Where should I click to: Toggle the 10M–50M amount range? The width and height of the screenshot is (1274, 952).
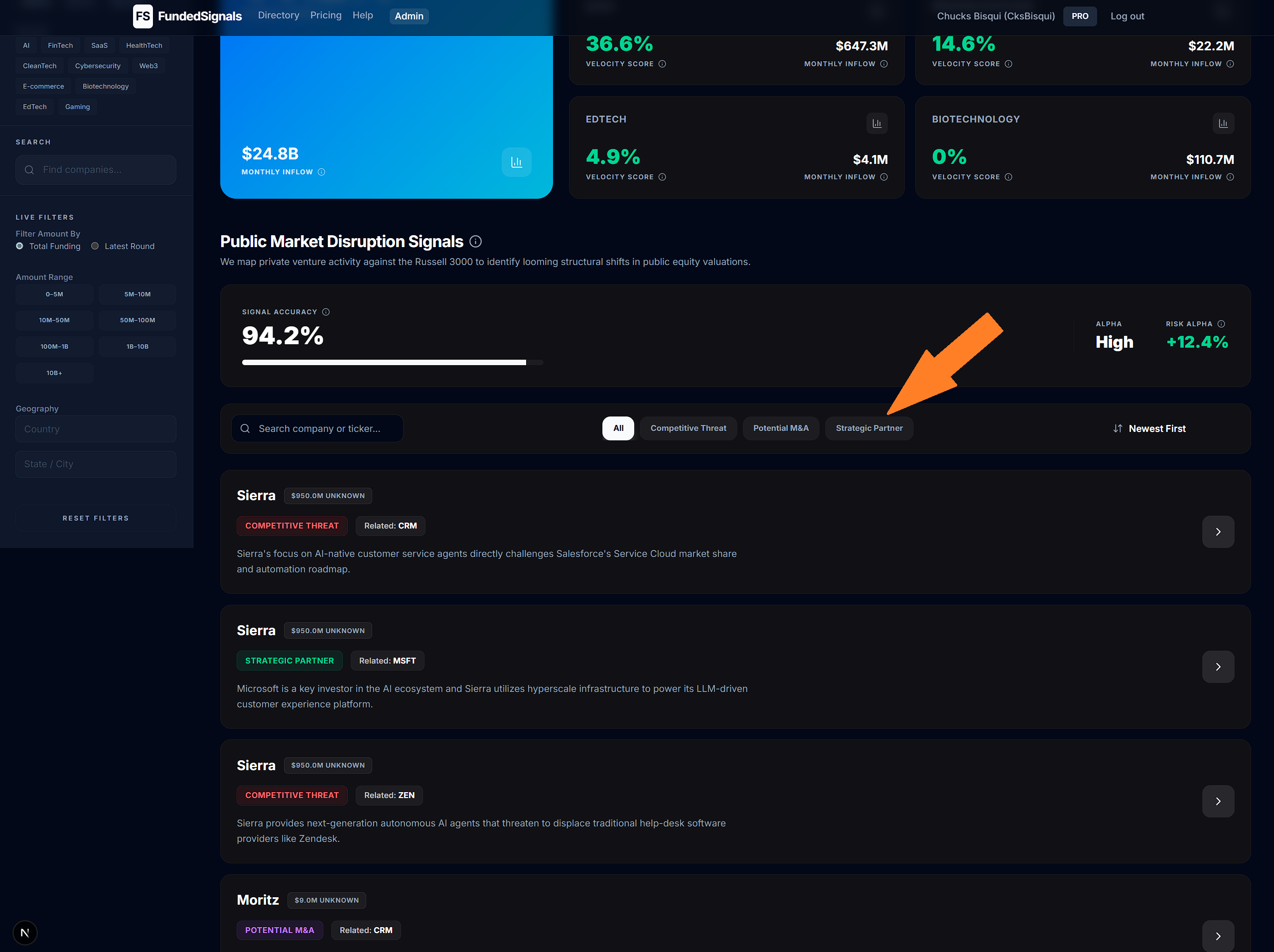[x=54, y=320]
